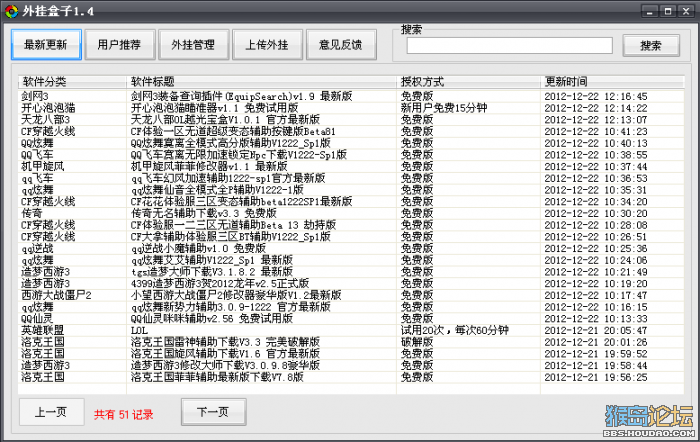Open the 最新更新 tab

tap(46, 45)
